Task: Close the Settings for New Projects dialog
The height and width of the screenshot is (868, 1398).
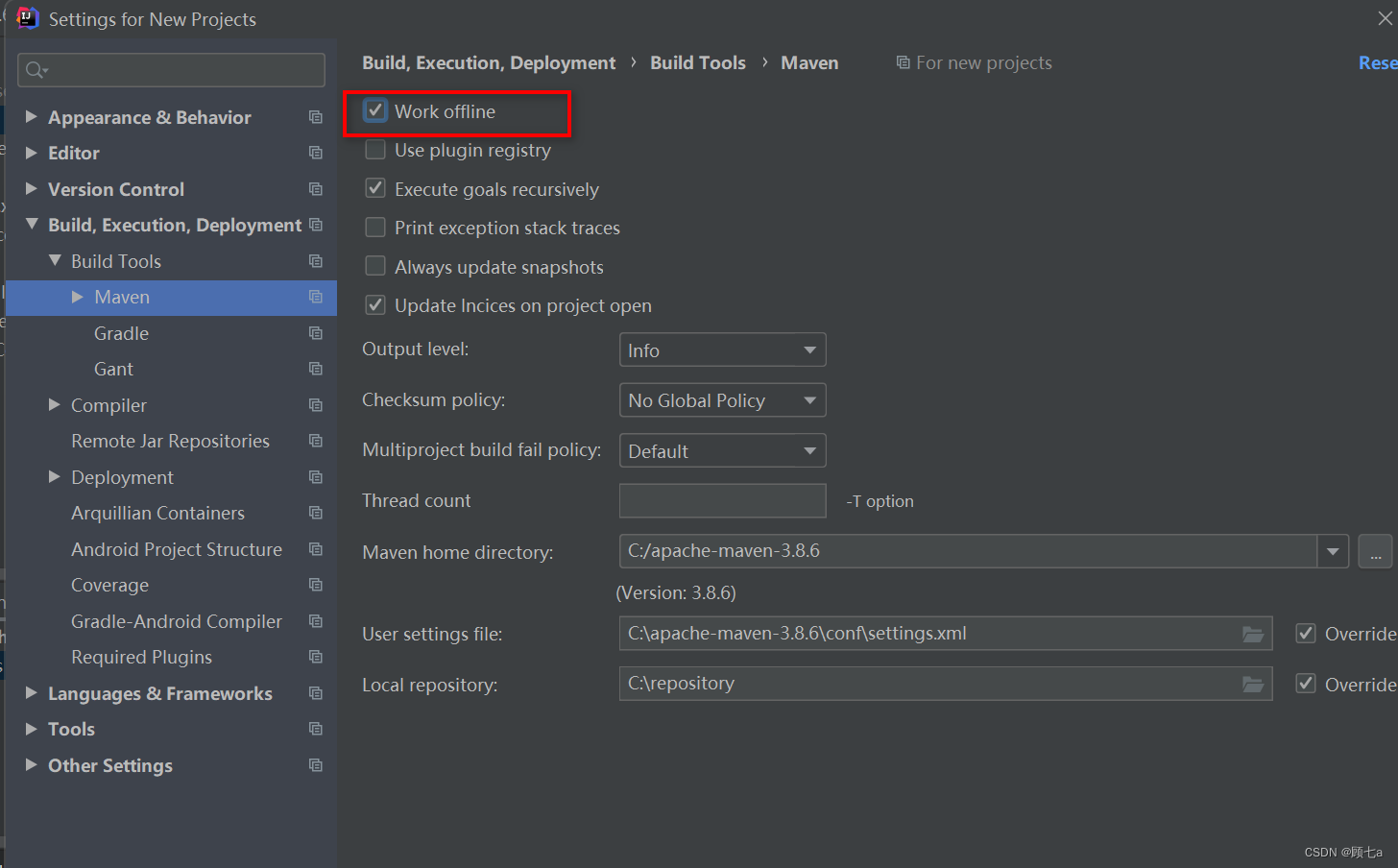Action: point(1386,18)
